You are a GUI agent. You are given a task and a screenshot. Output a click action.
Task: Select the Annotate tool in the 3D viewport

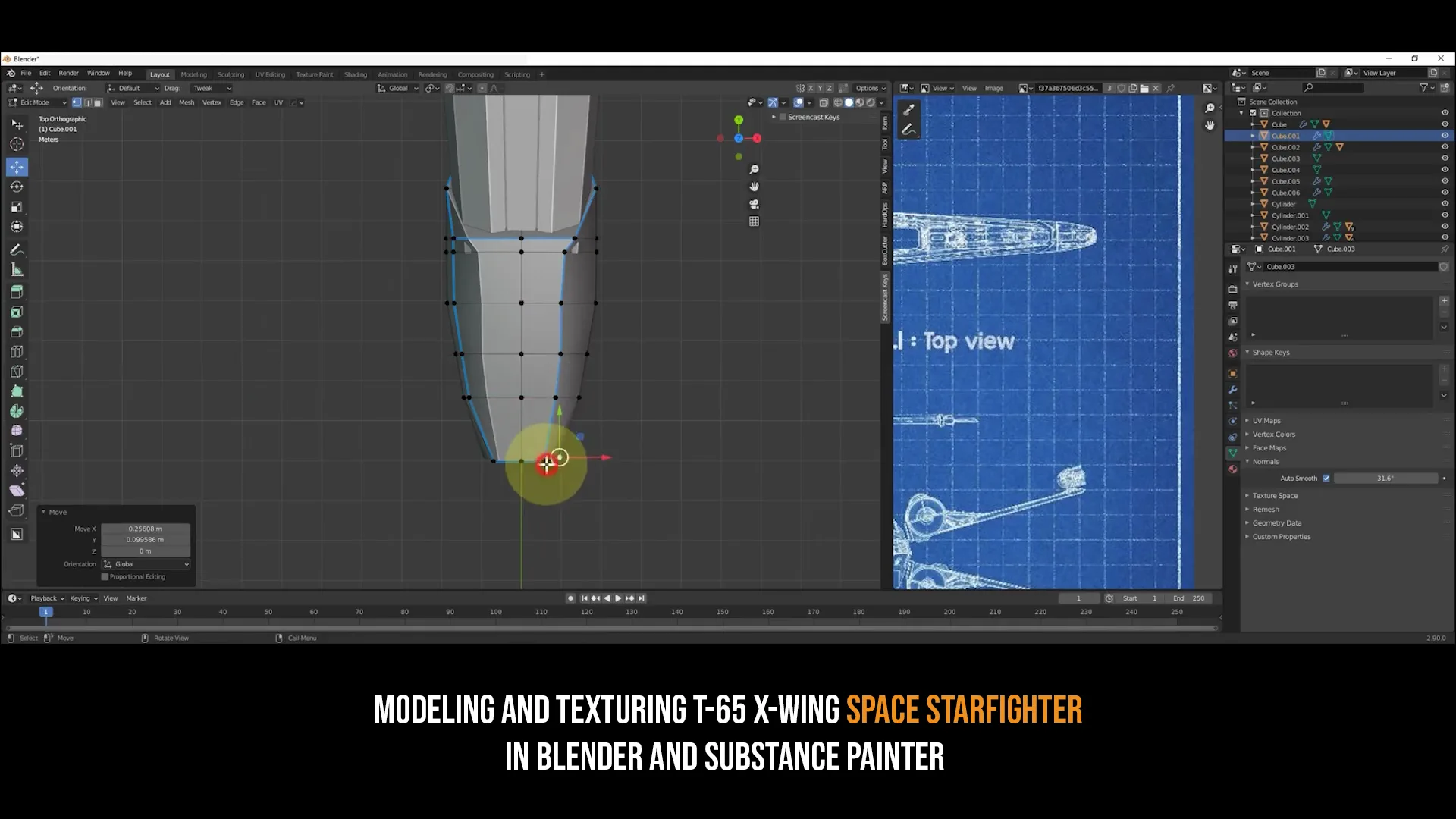coord(17,249)
